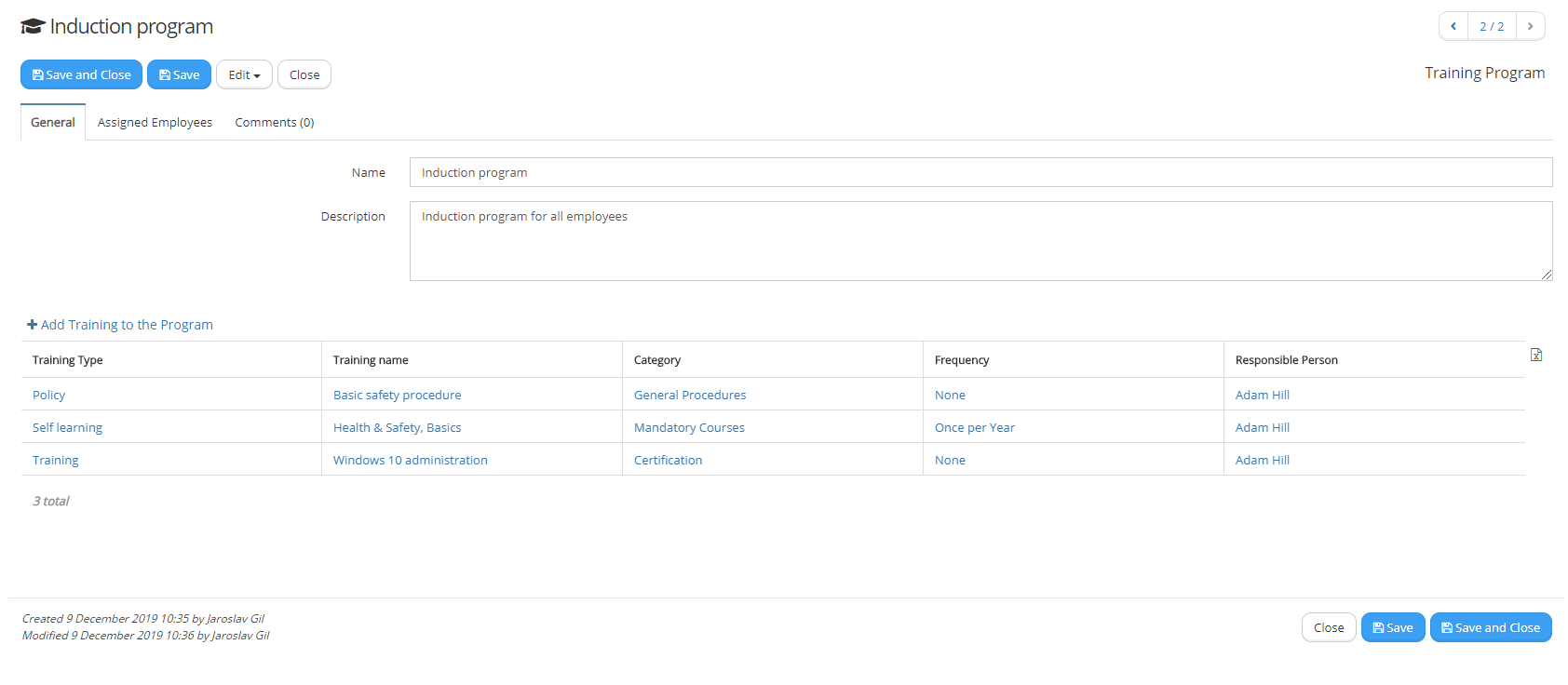Click the bottom Close button

point(1329,627)
